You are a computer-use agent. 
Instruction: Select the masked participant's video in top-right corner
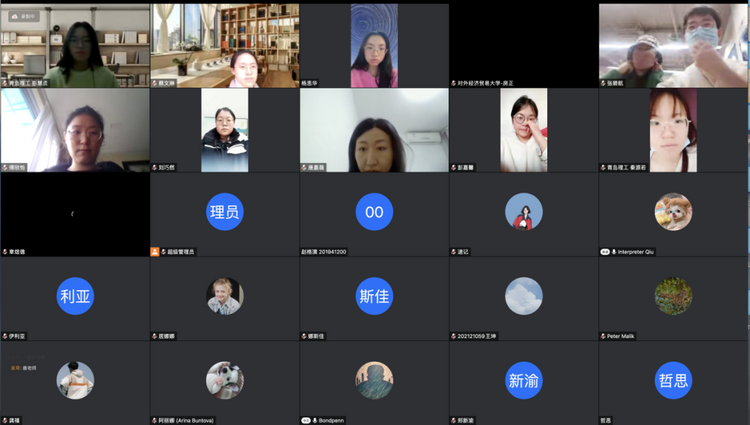673,44
